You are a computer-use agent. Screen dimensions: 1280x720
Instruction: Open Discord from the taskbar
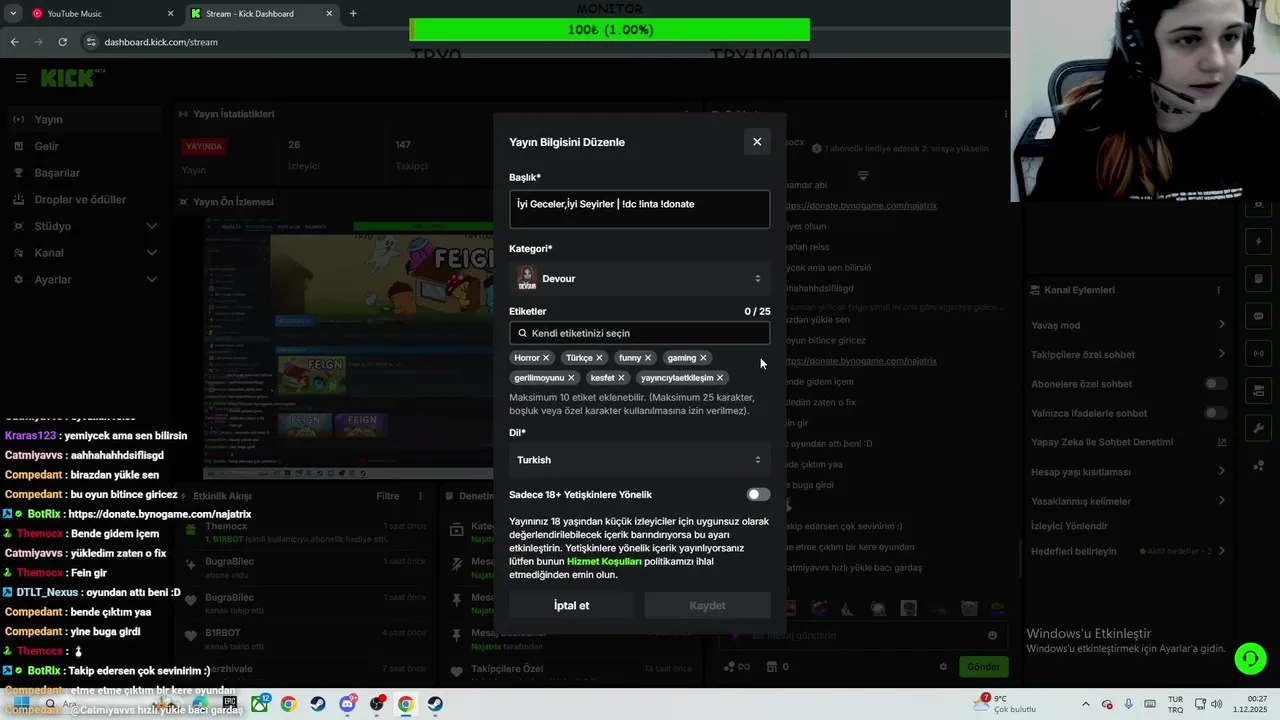(347, 704)
